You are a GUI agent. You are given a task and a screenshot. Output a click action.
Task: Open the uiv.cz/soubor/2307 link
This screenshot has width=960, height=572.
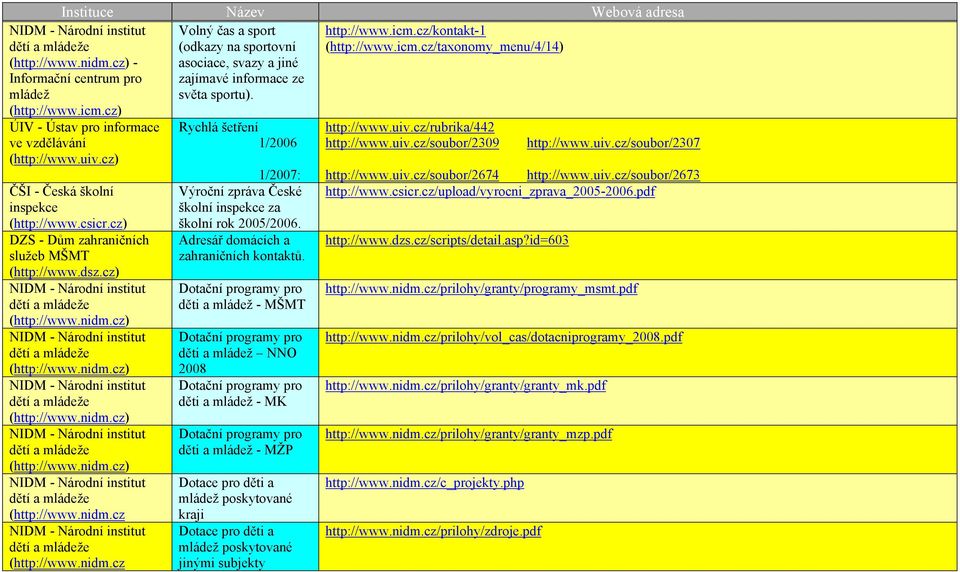pyautogui.click(x=613, y=143)
